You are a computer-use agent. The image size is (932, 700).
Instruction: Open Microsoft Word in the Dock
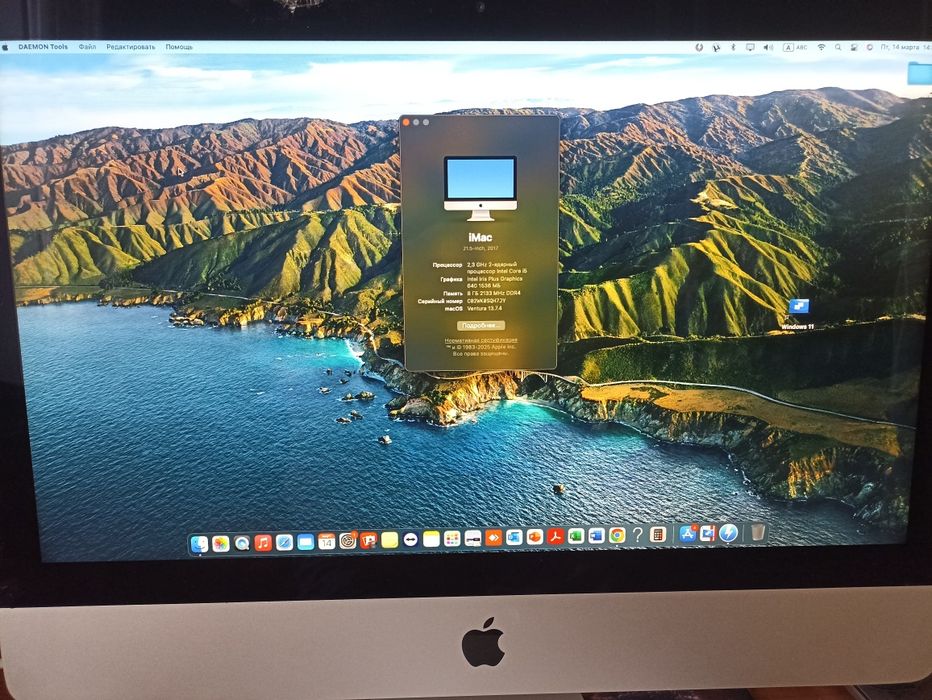click(597, 536)
